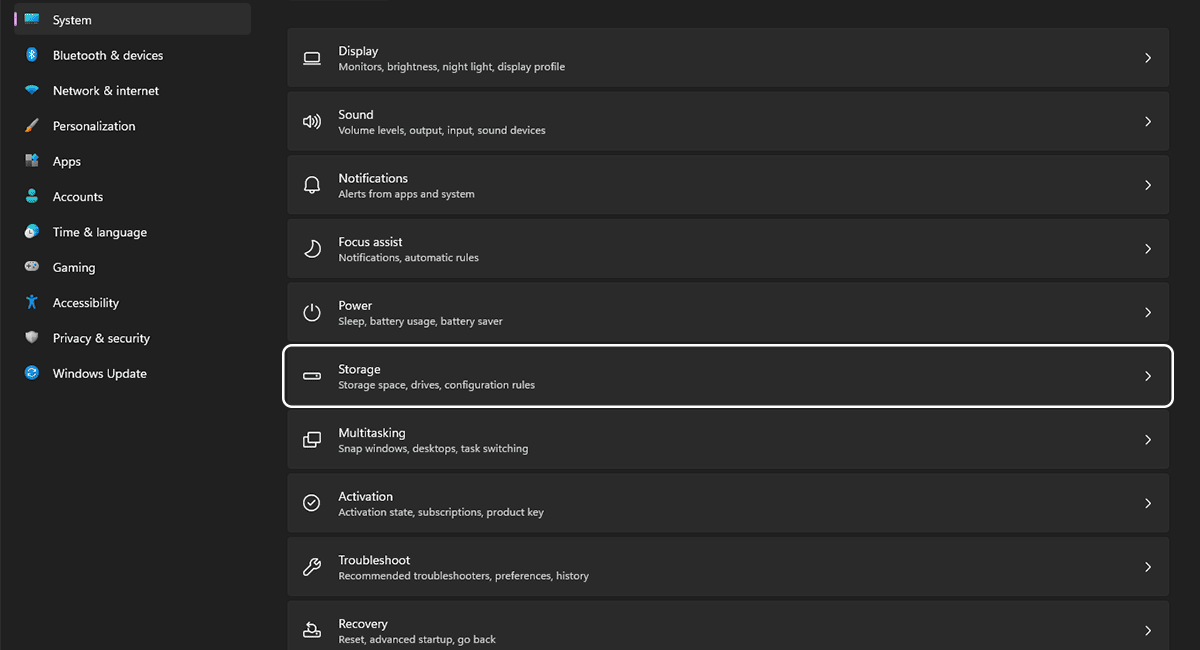Expand the Display settings chevron
The height and width of the screenshot is (650, 1200).
pos(1147,58)
